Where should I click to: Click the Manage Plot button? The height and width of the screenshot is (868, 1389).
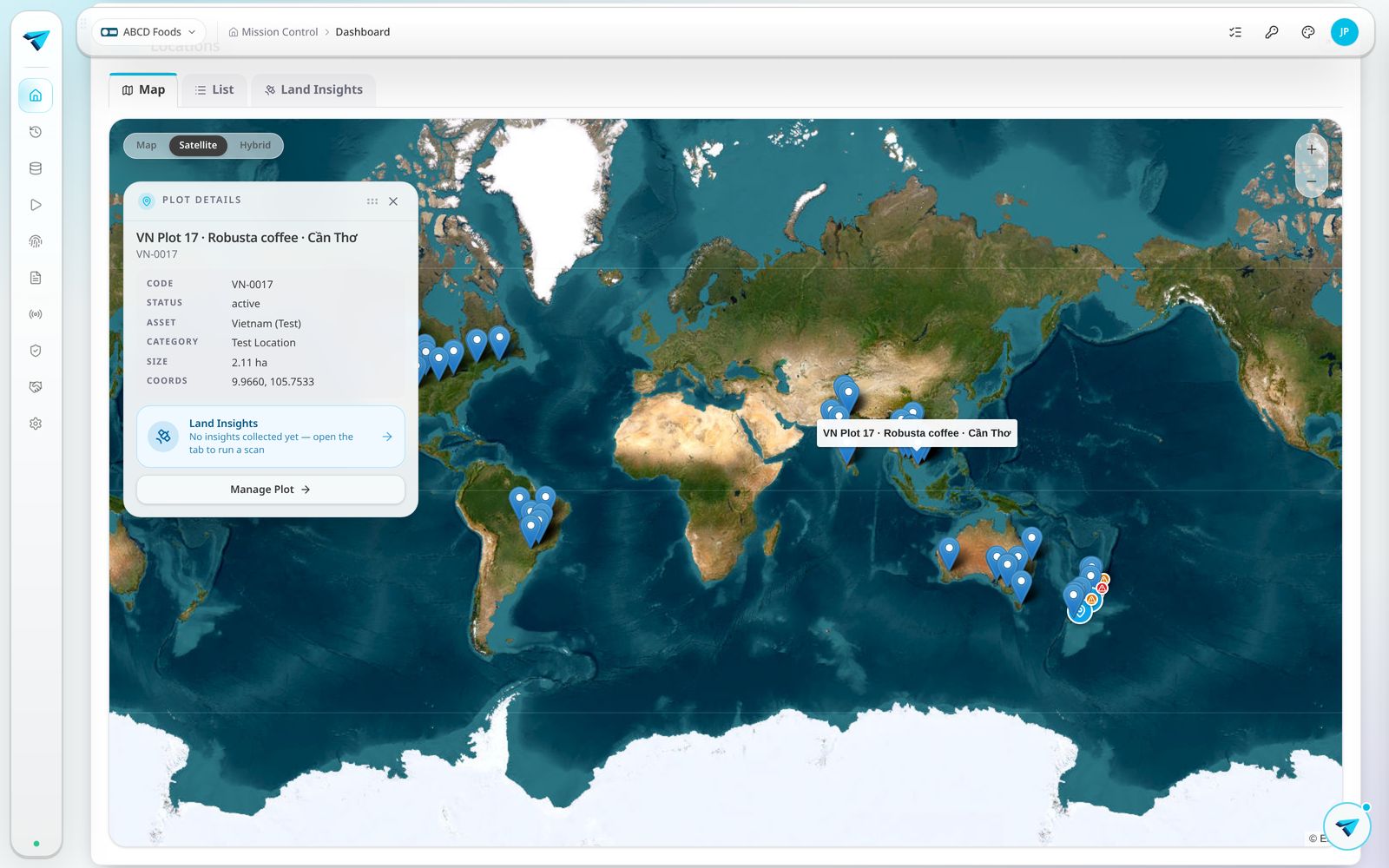click(x=271, y=490)
